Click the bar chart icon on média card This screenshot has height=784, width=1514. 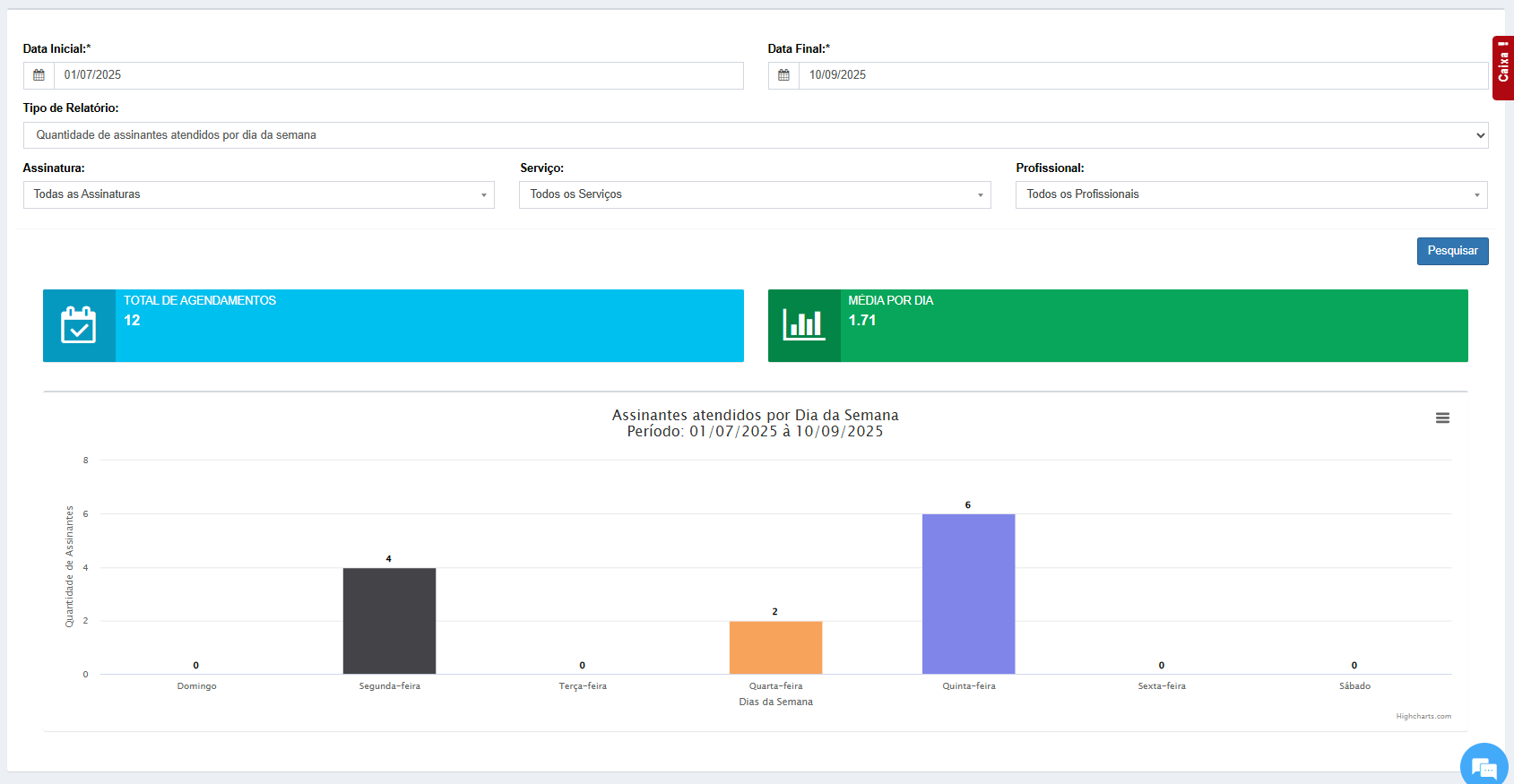(x=804, y=325)
